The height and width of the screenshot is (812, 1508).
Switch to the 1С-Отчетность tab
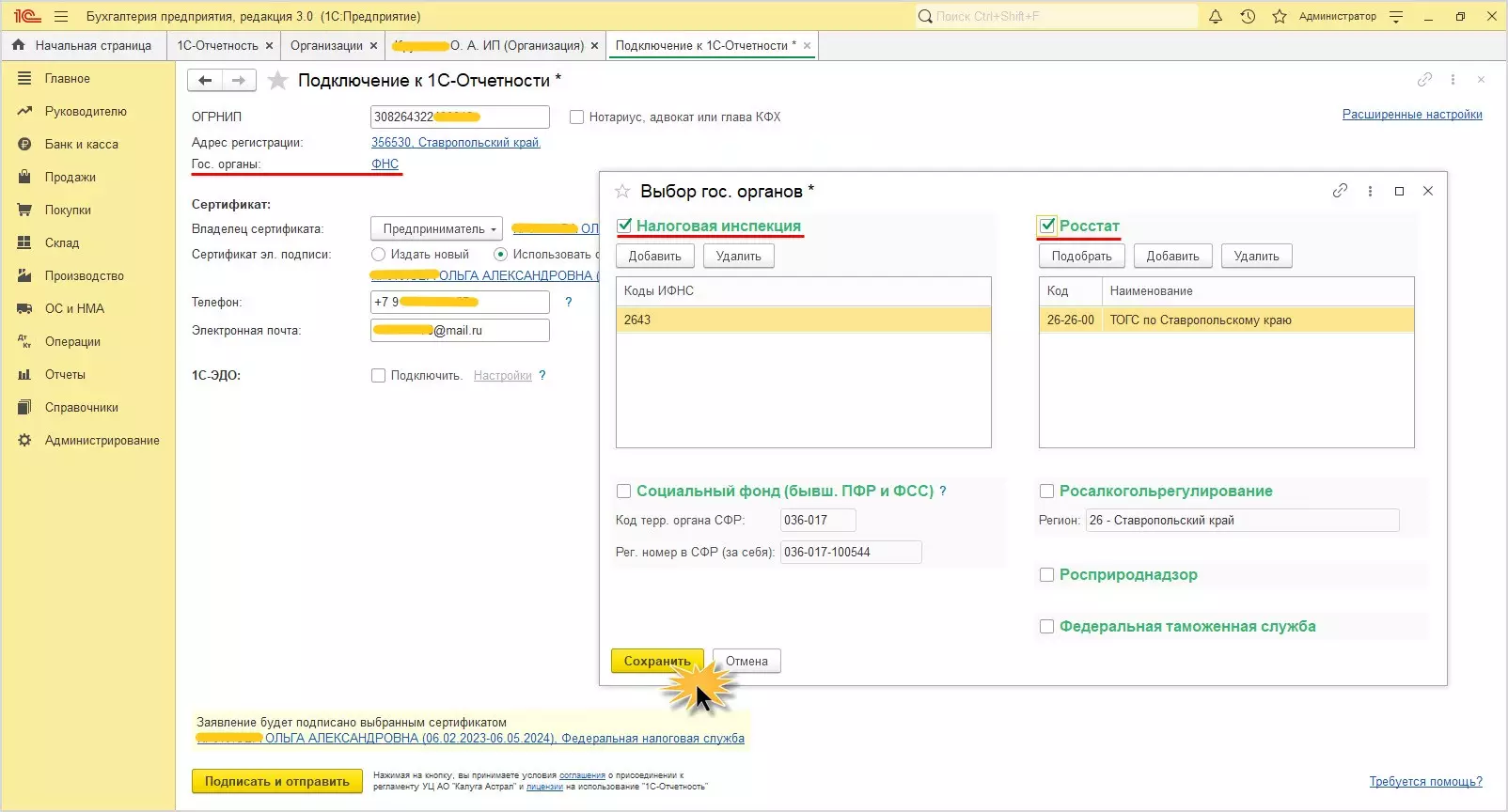[x=218, y=45]
